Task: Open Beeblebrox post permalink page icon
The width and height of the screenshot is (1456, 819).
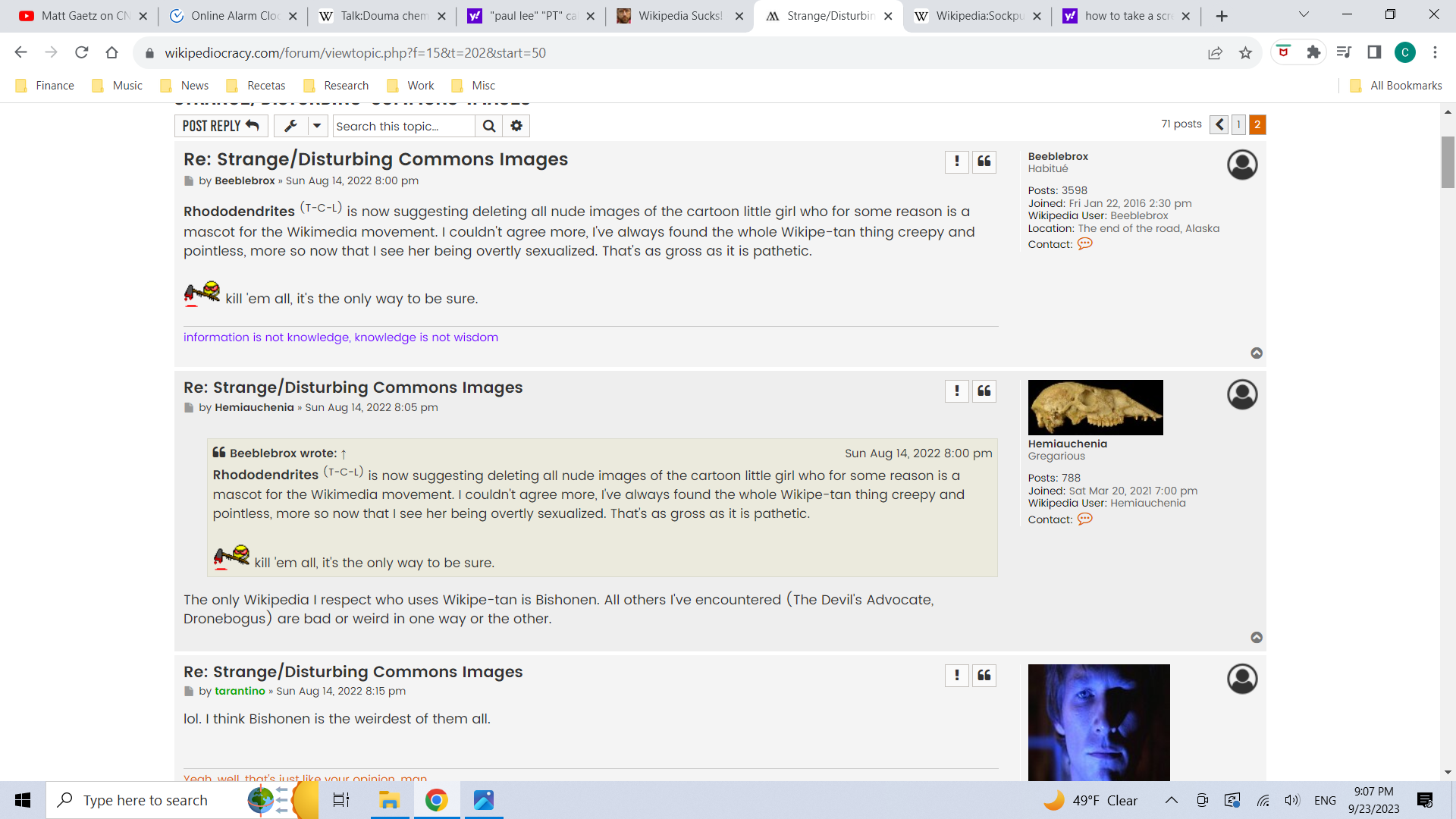Action: click(x=189, y=181)
